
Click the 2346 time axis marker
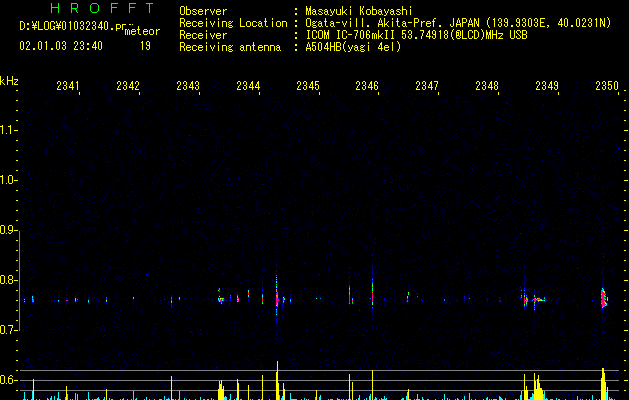367,85
